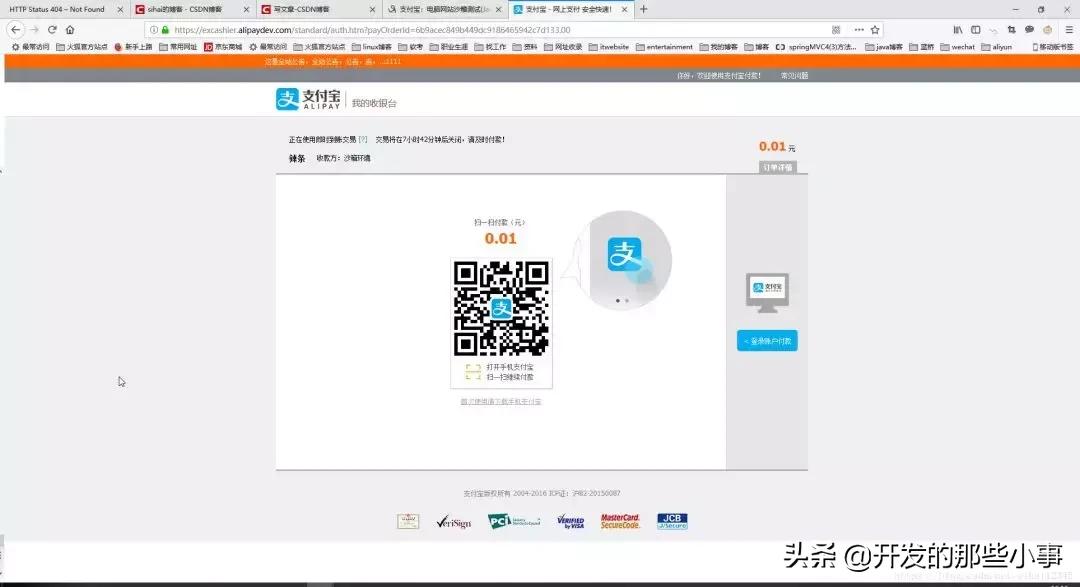
Task: Switch to the sihai的博客 CSDN tab
Action: (183, 8)
